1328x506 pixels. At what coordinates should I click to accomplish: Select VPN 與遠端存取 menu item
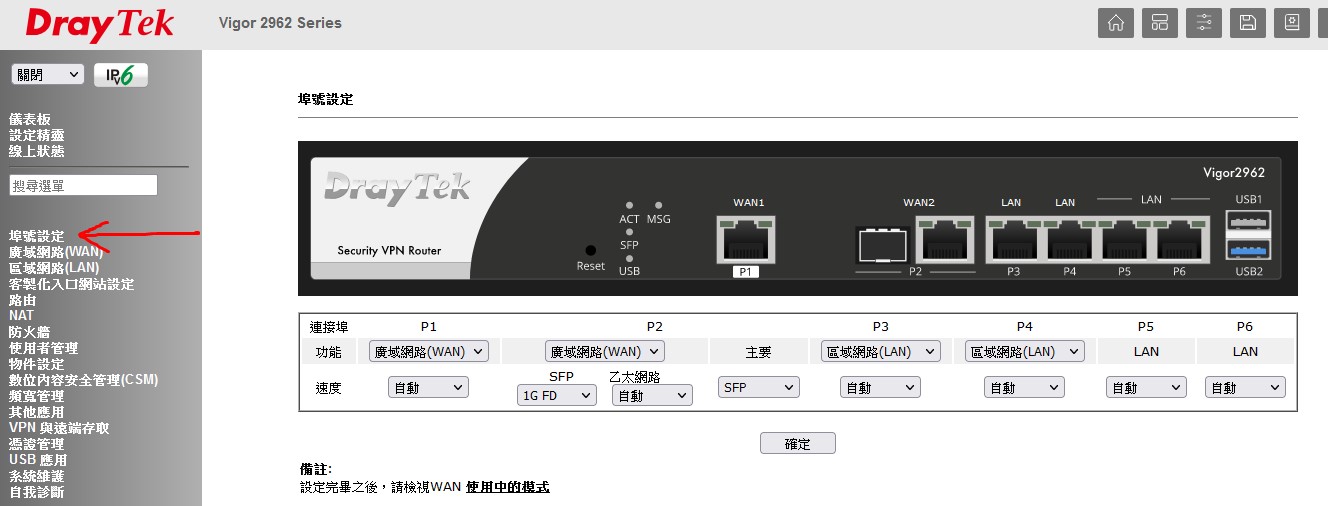tap(59, 428)
